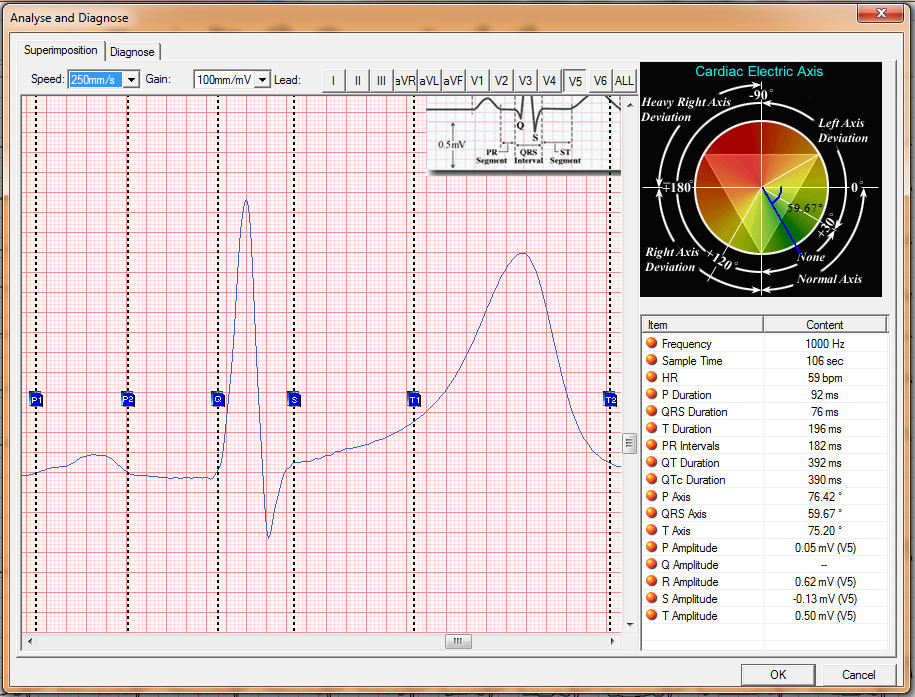Click the Item column header
915x697 pixels.
[x=703, y=325]
